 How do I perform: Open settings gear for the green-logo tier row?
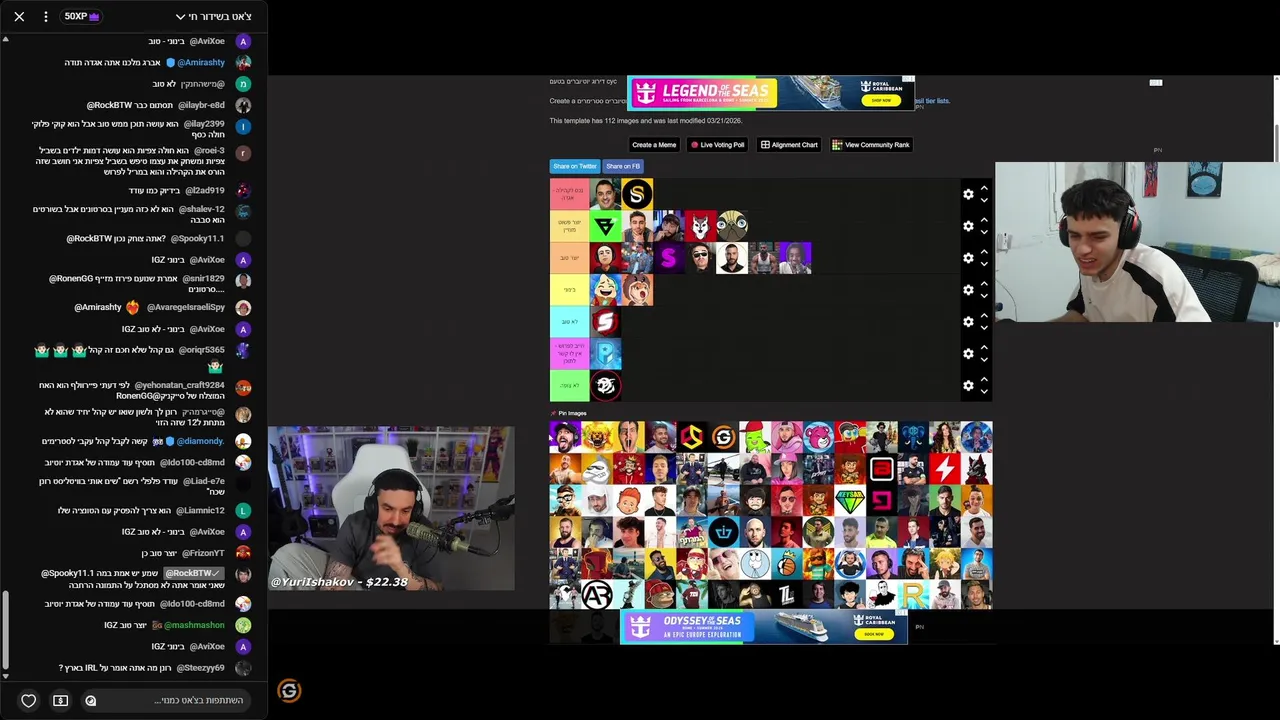(968, 226)
